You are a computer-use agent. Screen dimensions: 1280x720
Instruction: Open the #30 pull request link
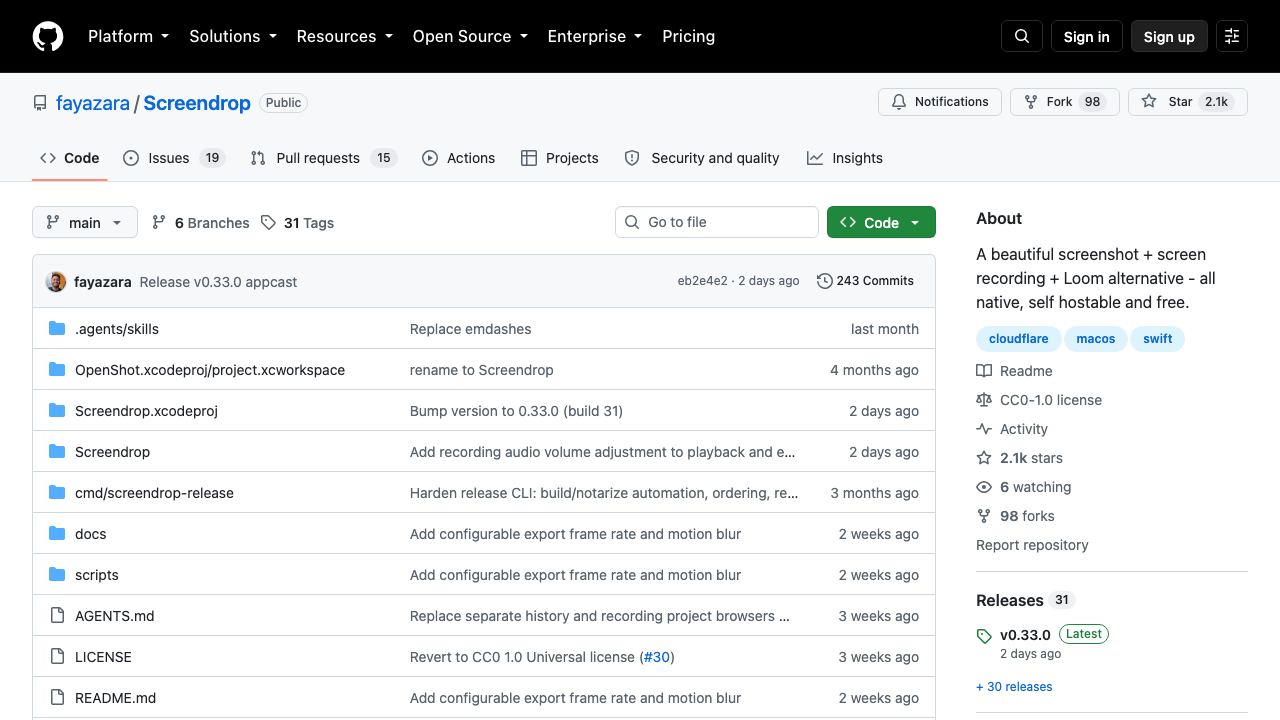(657, 657)
